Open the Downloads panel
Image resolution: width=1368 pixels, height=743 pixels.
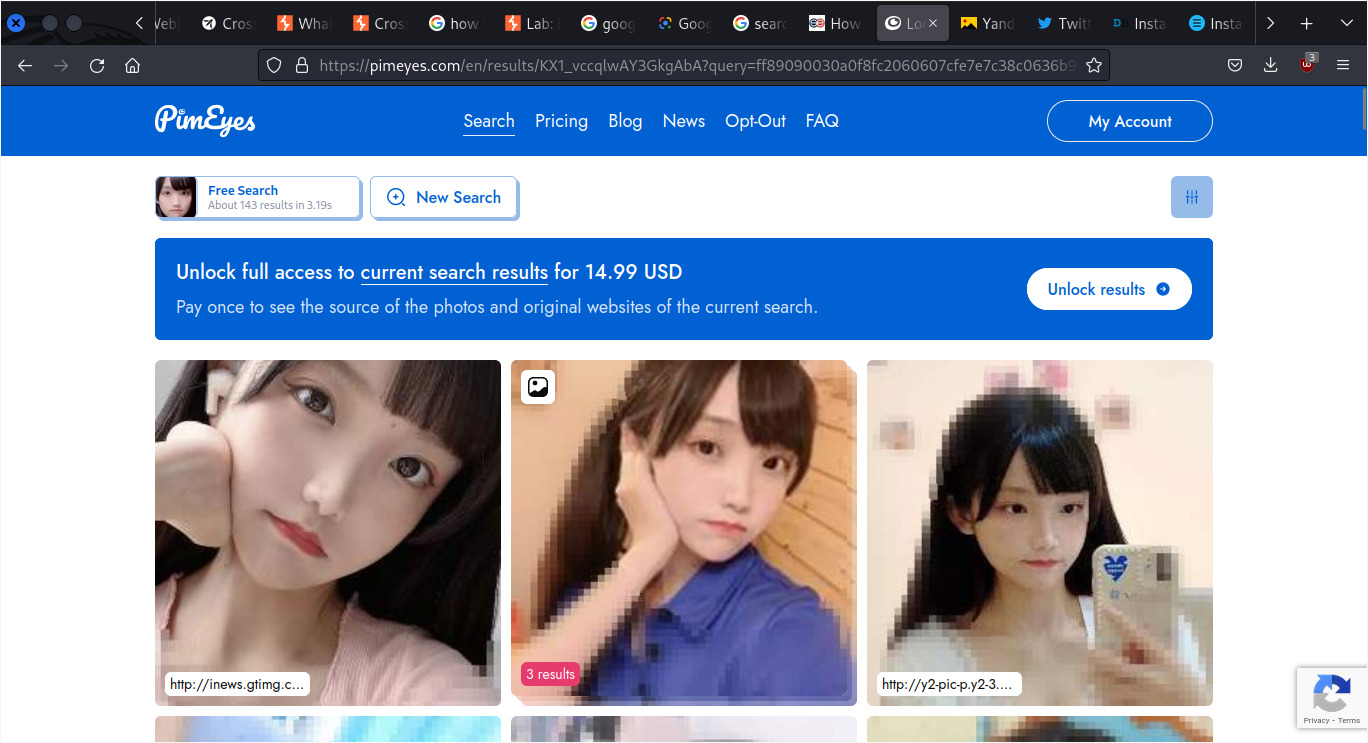[1270, 64]
